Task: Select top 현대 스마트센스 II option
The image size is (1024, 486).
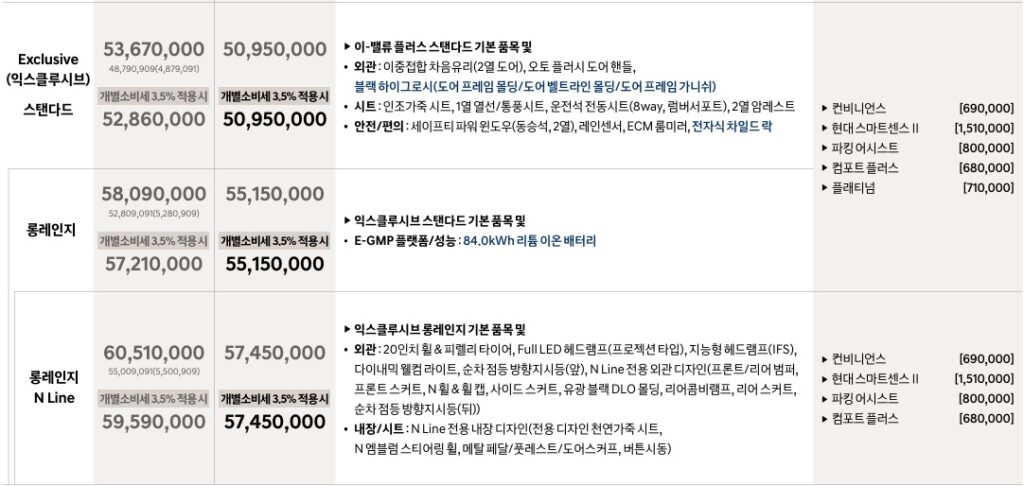Action: (918, 128)
